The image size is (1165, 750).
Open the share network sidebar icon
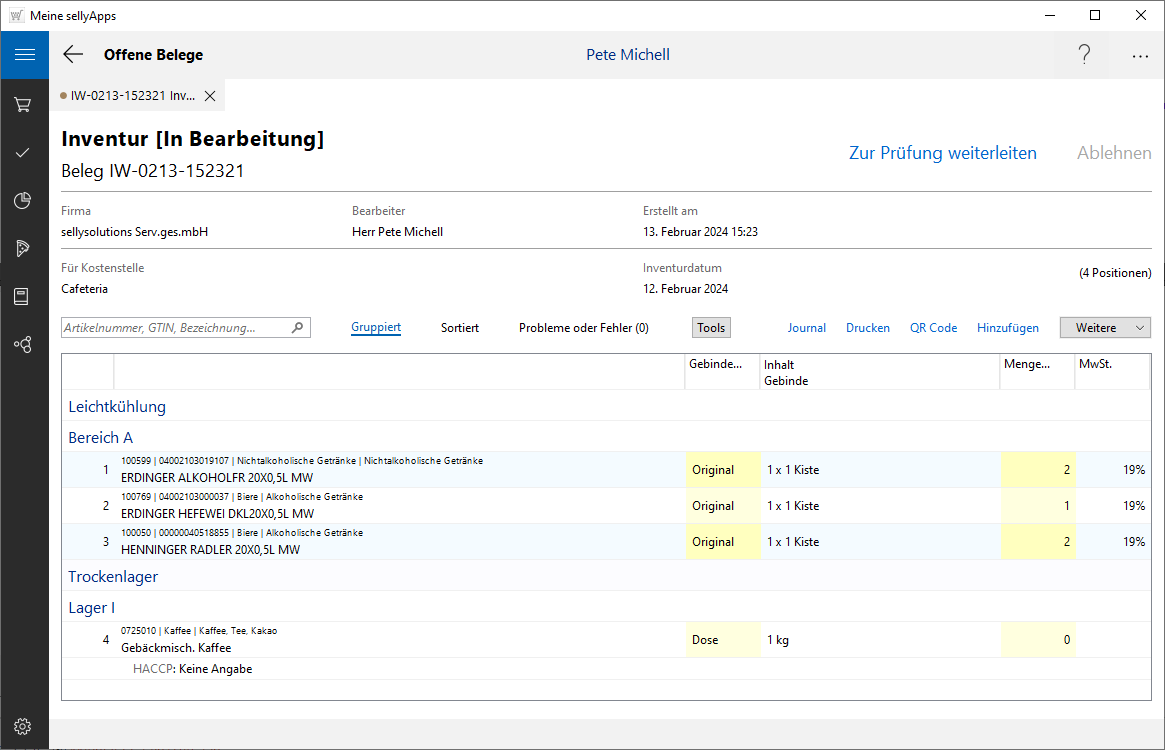pos(23,344)
